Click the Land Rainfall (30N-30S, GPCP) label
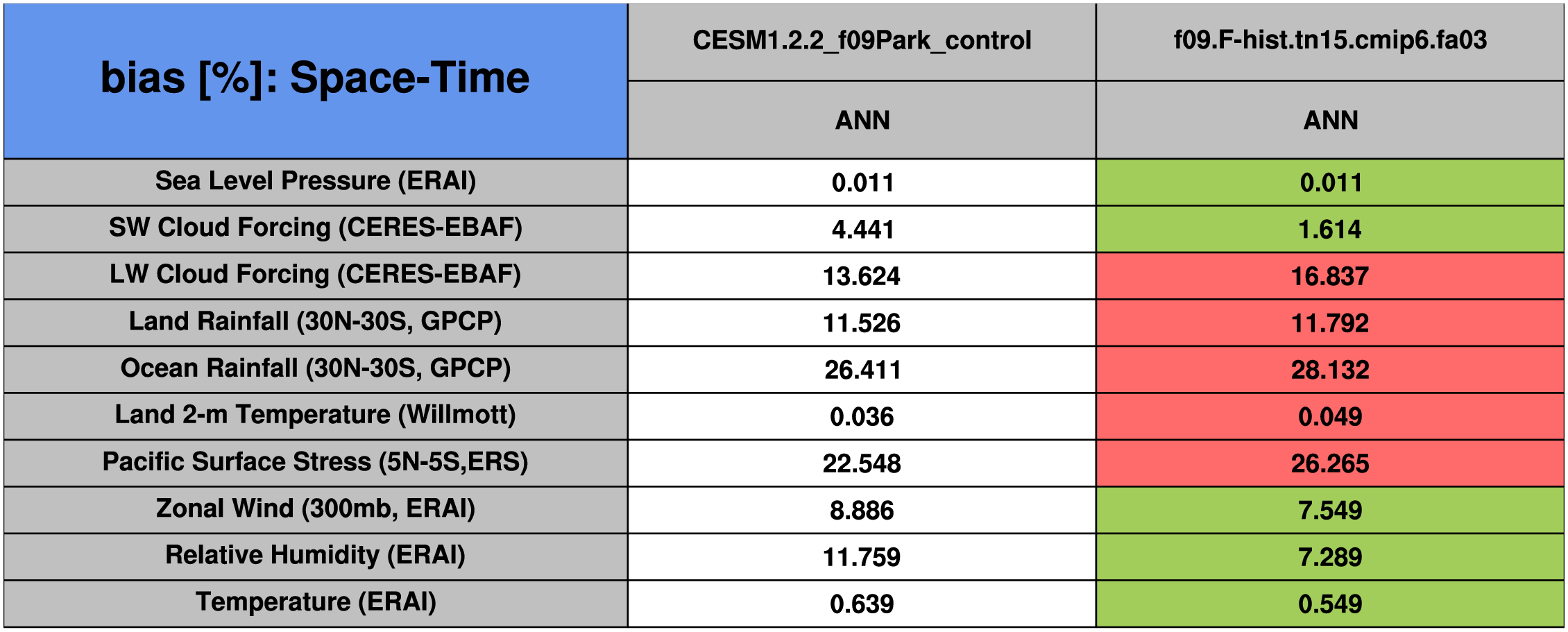 (316, 323)
